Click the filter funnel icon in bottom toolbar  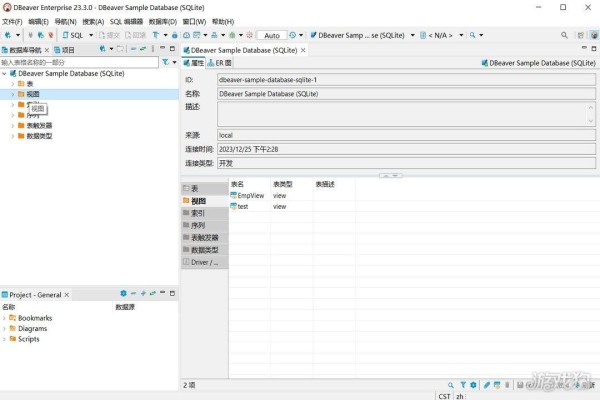[x=463, y=385]
